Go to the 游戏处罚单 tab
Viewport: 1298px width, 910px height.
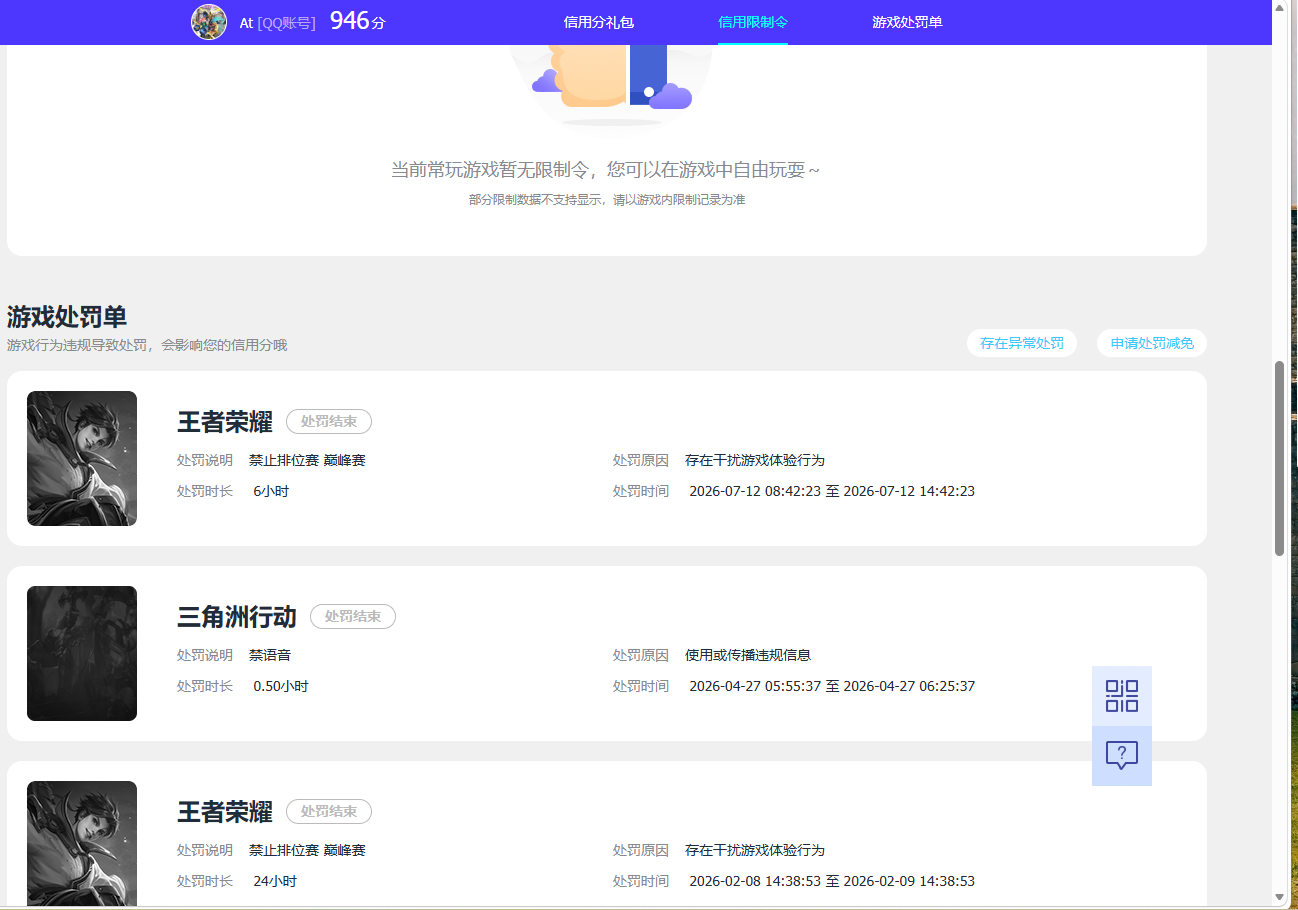907,22
